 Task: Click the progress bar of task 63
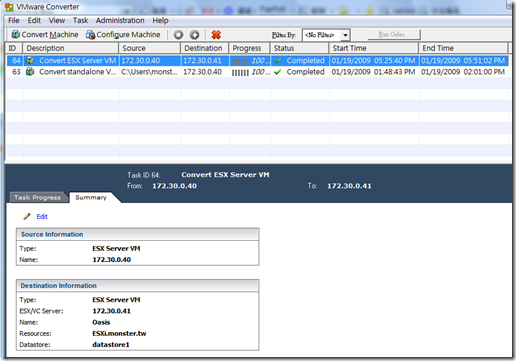[240, 72]
